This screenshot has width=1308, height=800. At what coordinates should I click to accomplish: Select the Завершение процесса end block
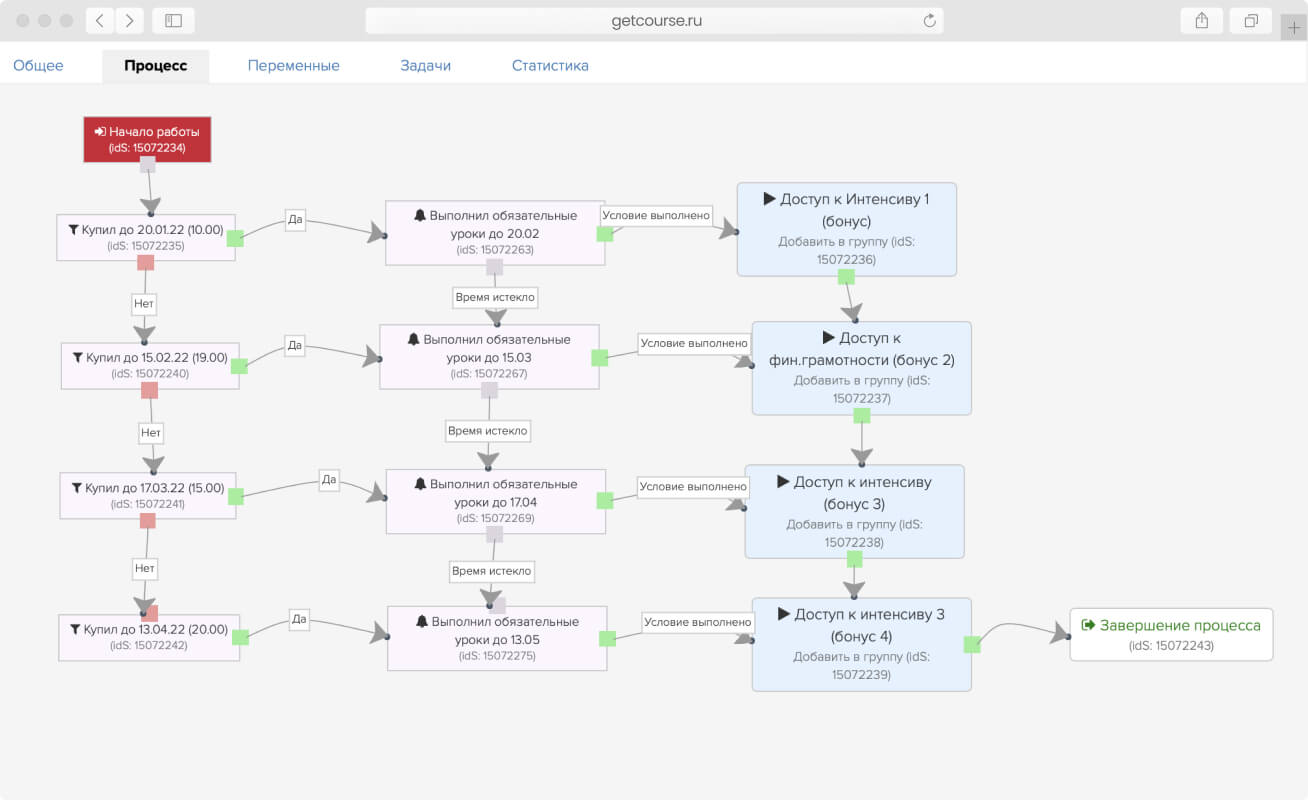(x=1171, y=634)
